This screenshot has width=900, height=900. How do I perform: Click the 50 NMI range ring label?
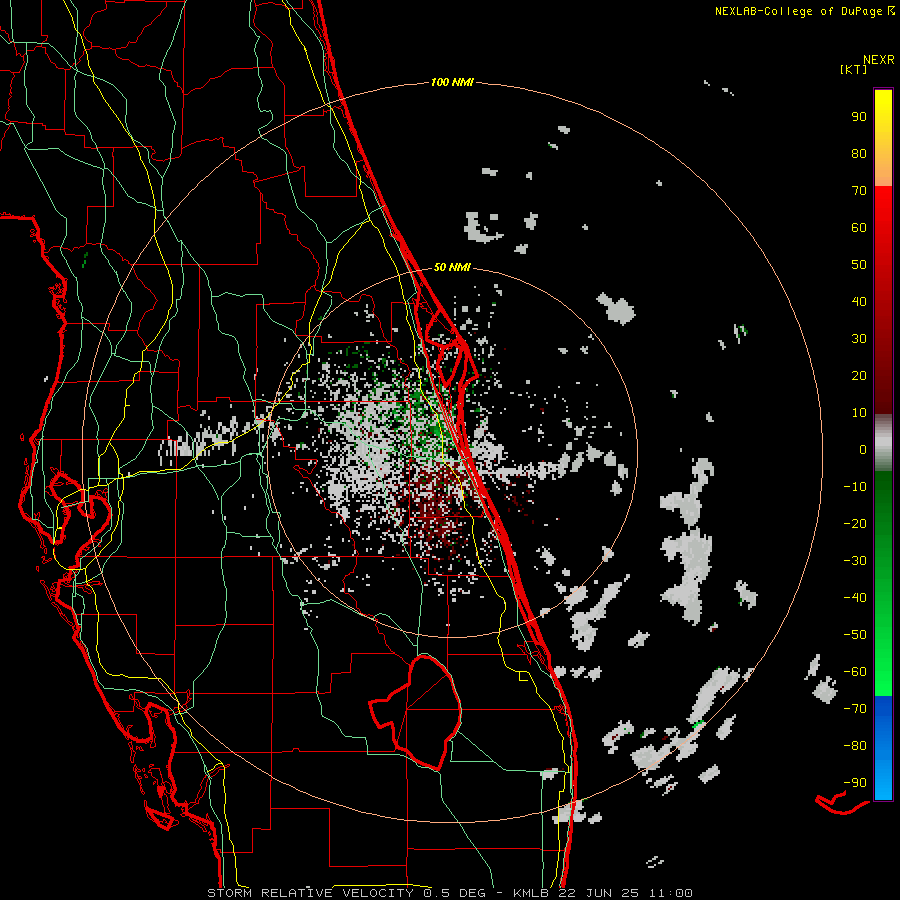click(452, 267)
